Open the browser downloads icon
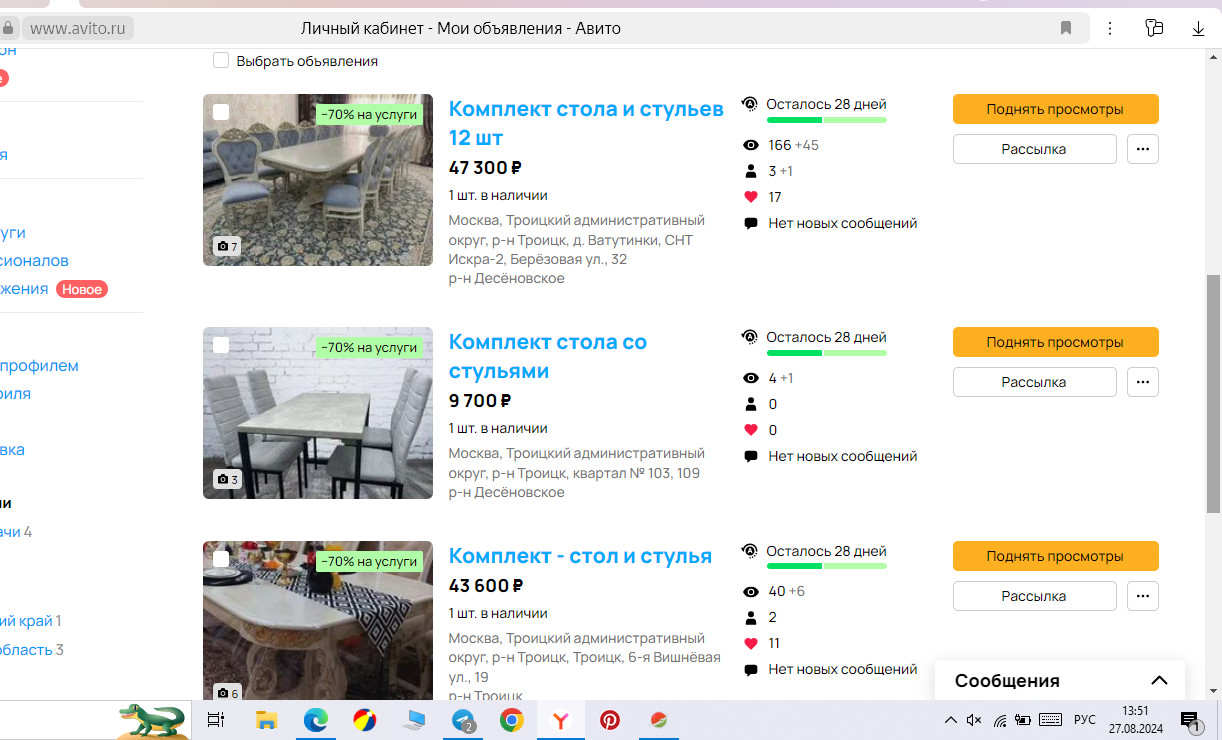Image resolution: width=1222 pixels, height=740 pixels. tap(1198, 28)
